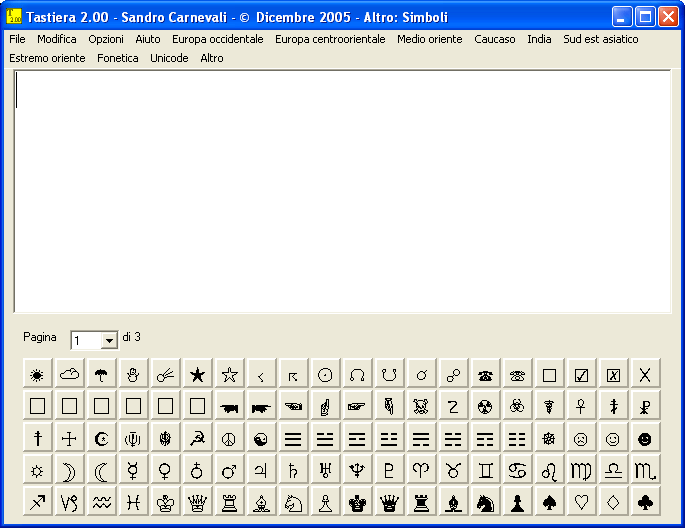
Task: Open the Pagina page number dropdown
Action: click(109, 340)
